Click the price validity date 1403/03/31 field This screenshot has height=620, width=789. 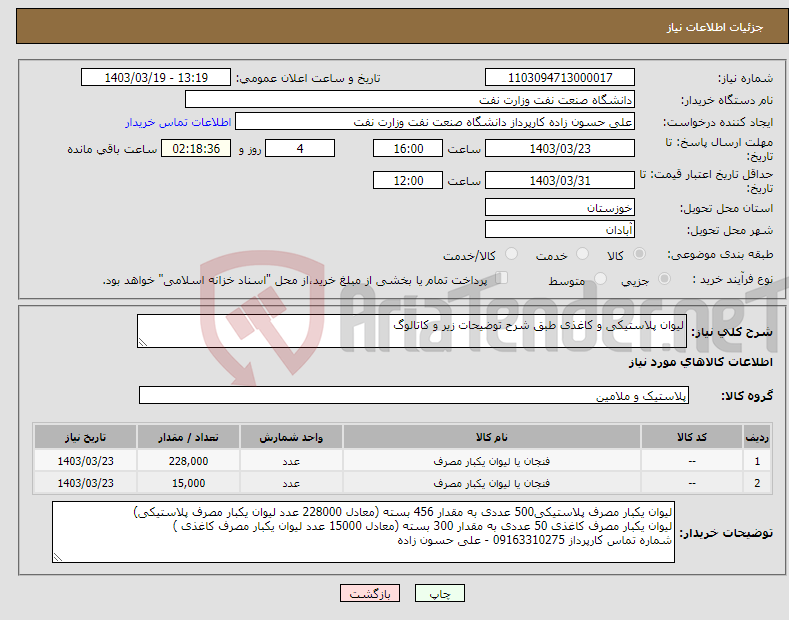coord(560,180)
